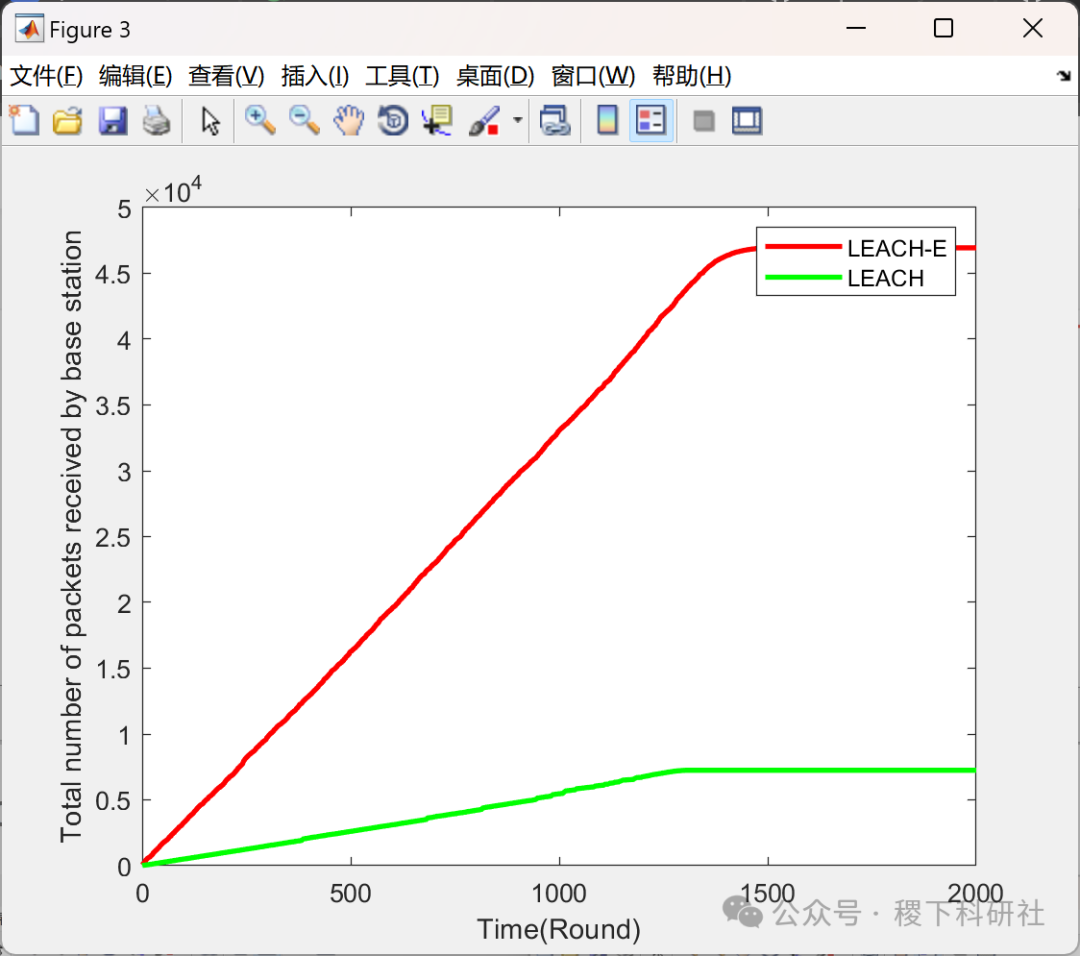Image resolution: width=1080 pixels, height=956 pixels.
Task: Activate the Zoom Out magnifier tool
Action: (x=304, y=121)
